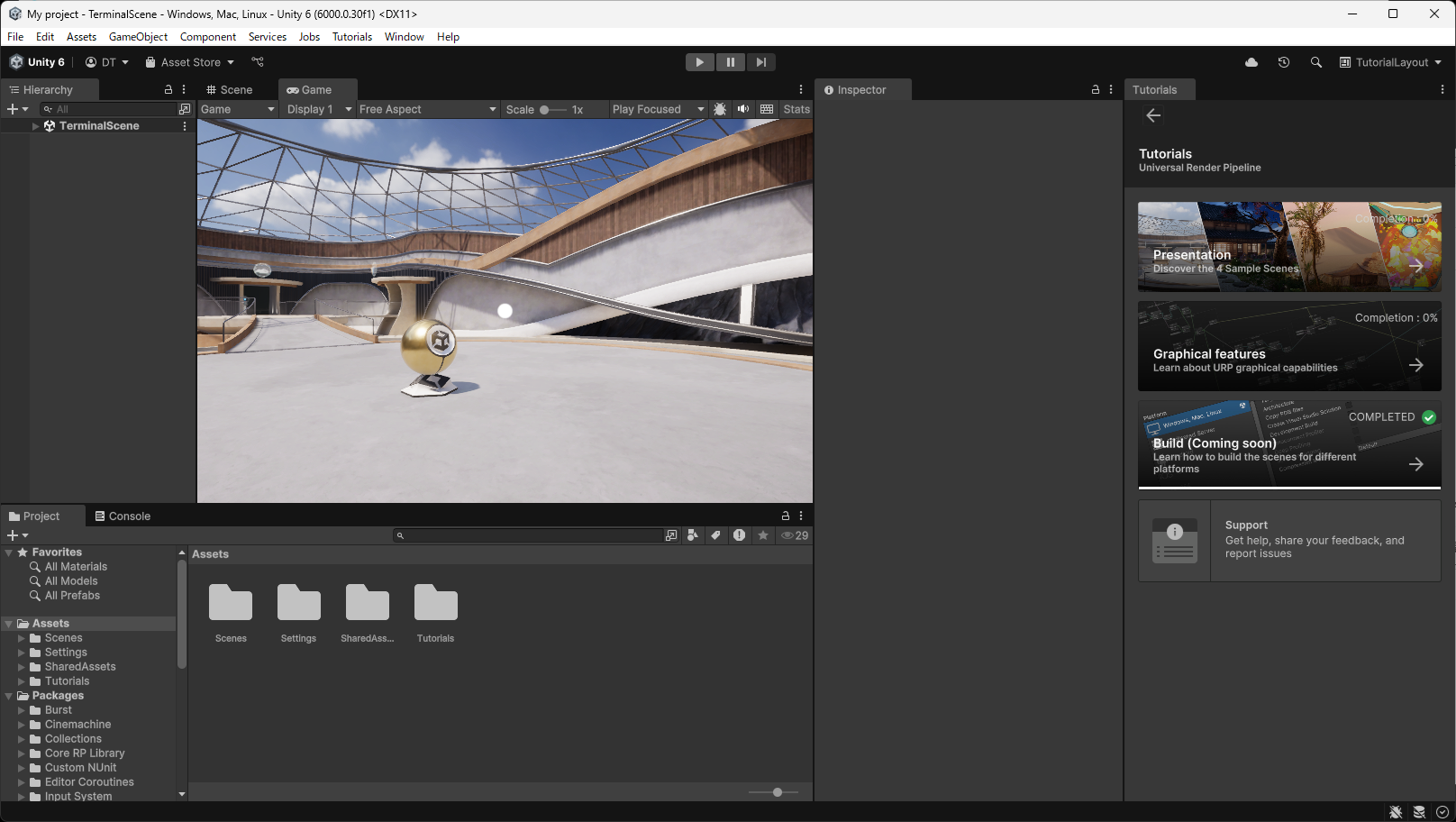Lock the Inspector panel

pyautogui.click(x=1096, y=89)
